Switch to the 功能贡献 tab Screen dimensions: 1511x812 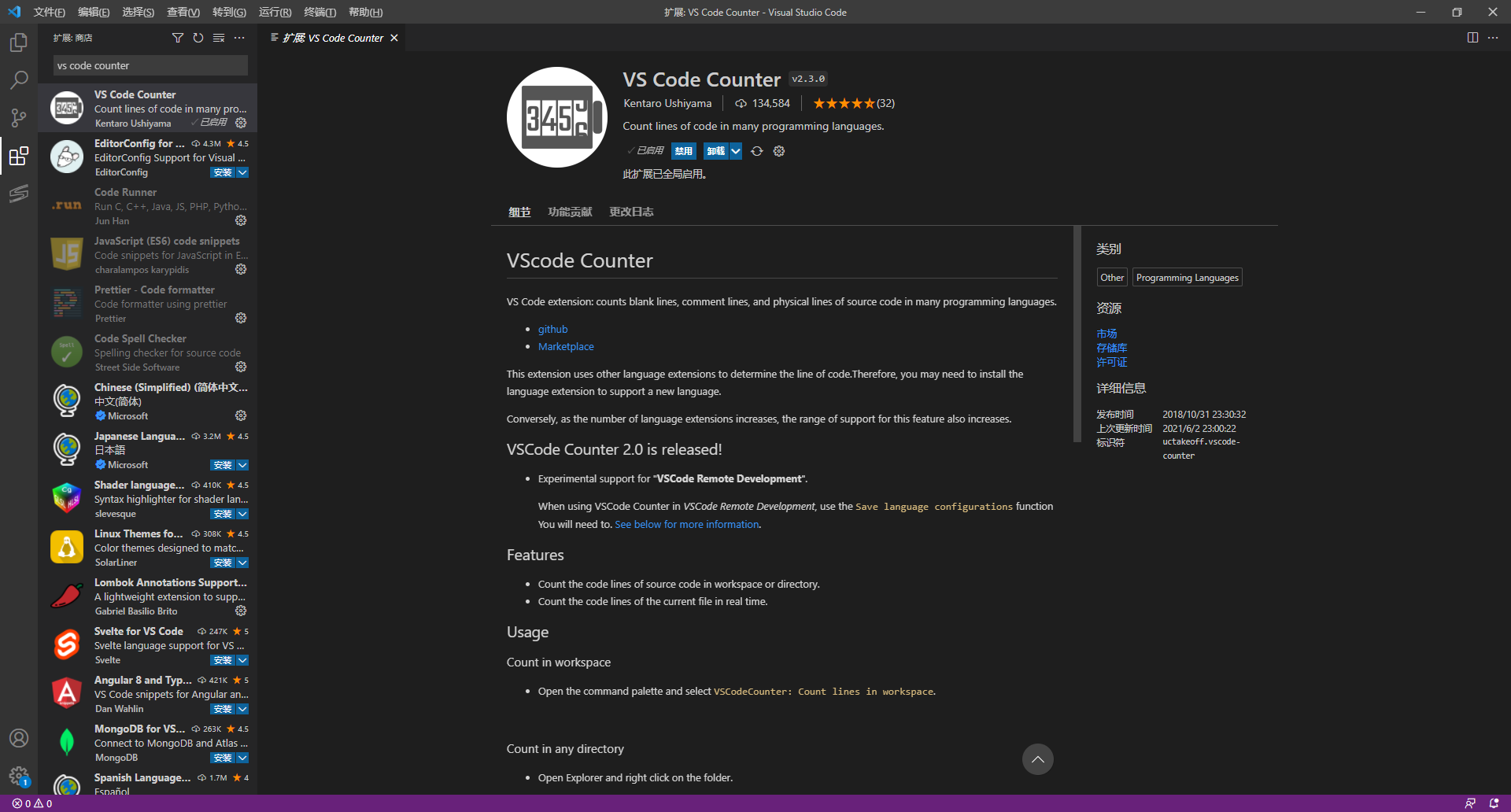pos(570,212)
